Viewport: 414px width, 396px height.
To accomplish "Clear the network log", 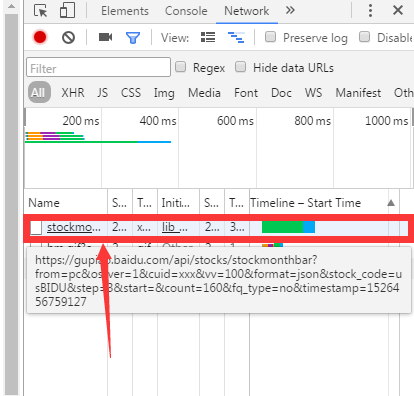I will (68, 37).
